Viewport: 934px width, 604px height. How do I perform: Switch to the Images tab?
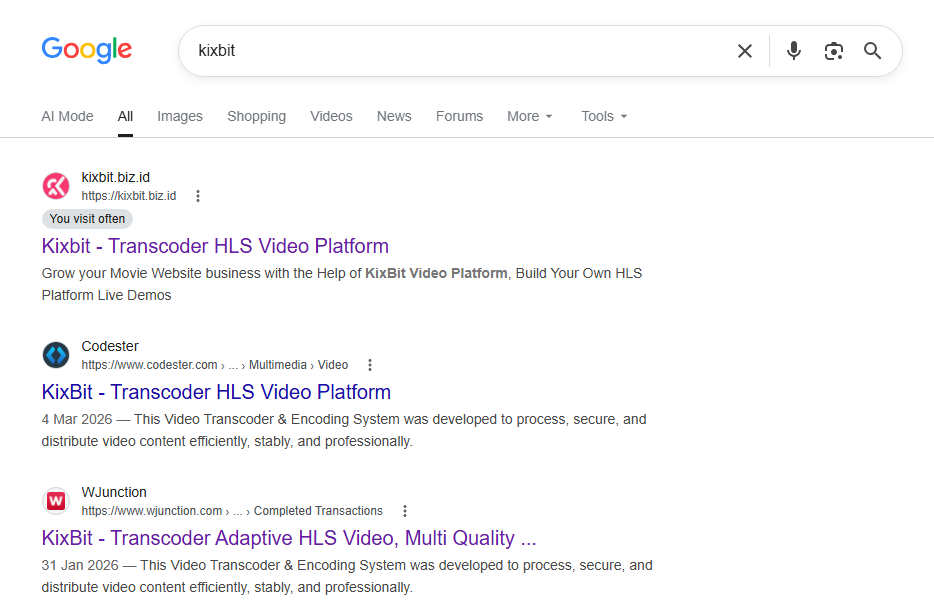tap(180, 116)
